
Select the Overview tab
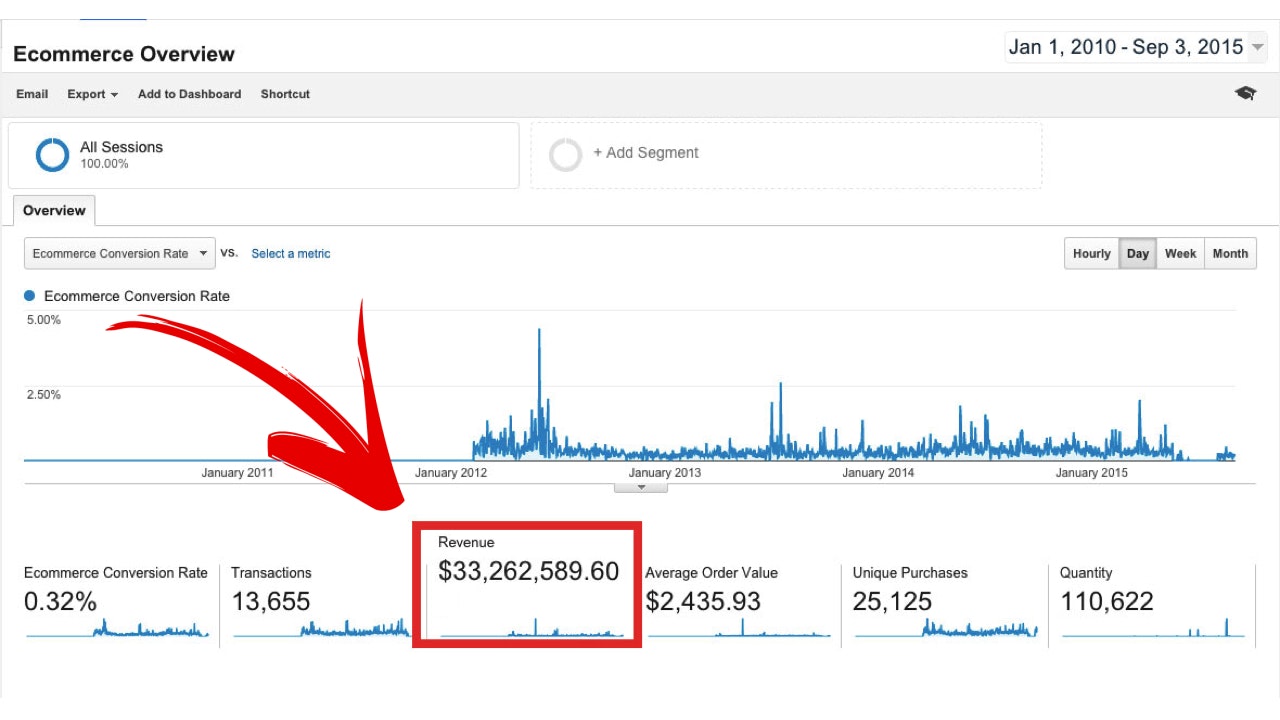[x=54, y=210]
